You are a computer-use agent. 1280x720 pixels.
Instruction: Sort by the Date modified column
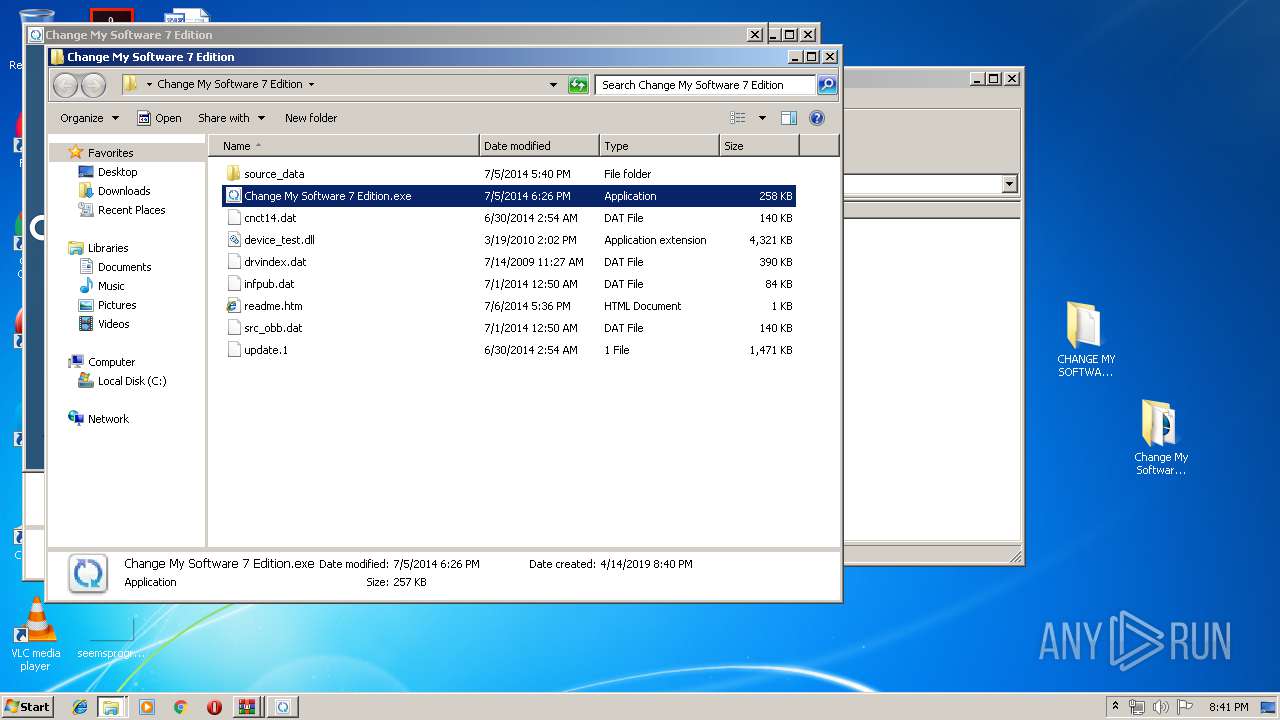539,146
